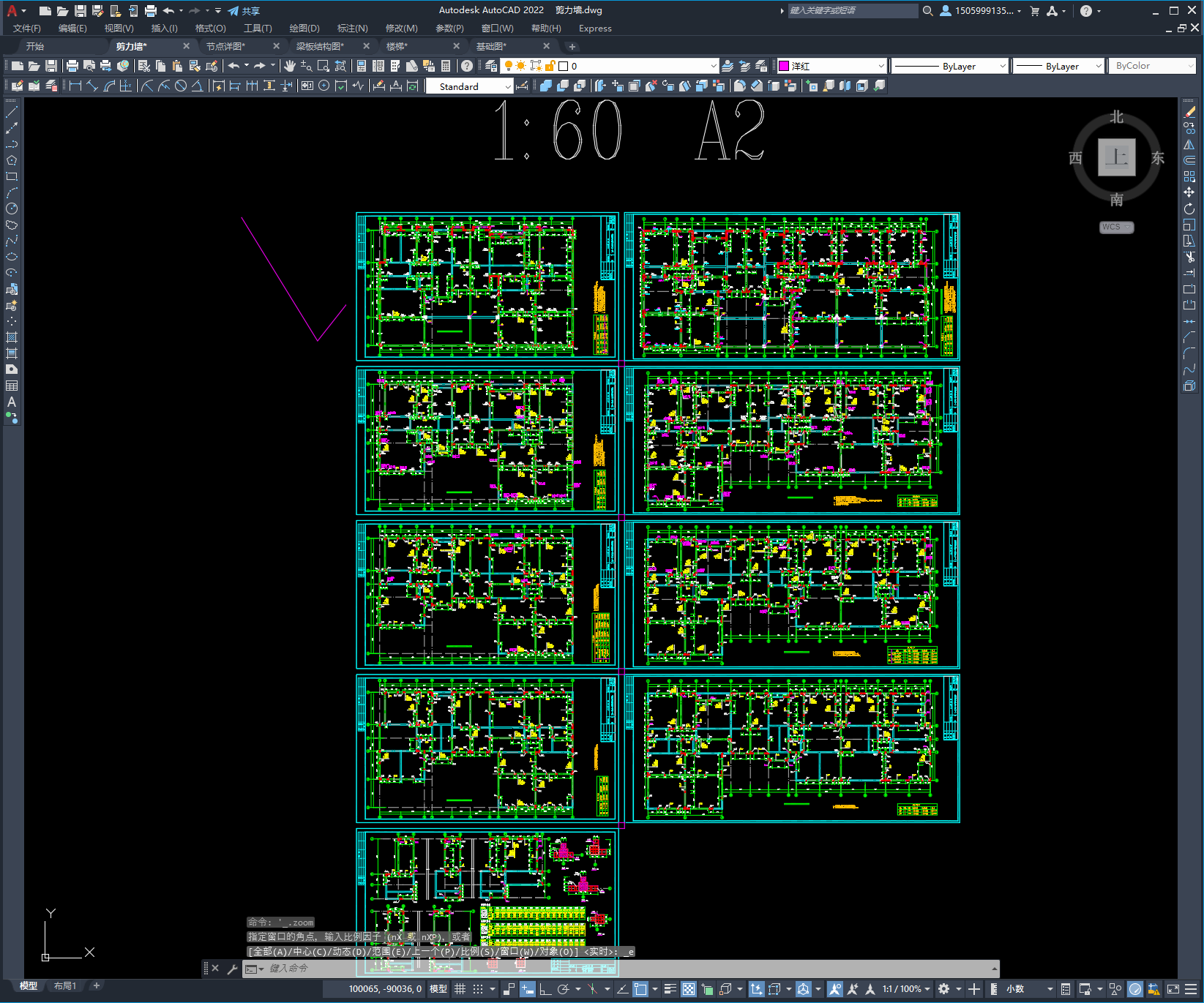Image resolution: width=1204 pixels, height=1003 pixels.
Task: Open the Standard dimension style dropdown
Action: click(508, 86)
